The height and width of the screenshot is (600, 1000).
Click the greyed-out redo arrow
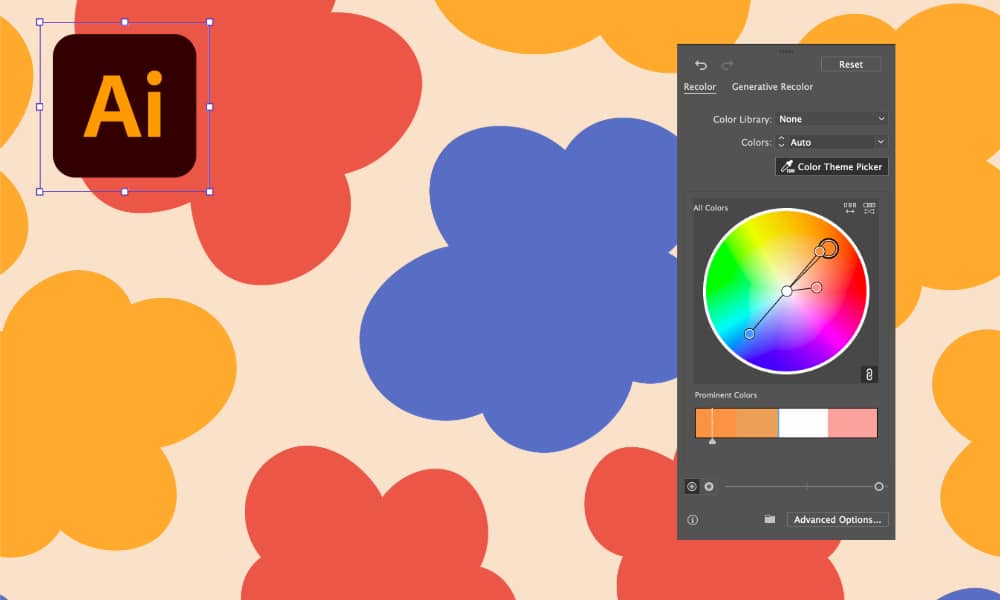tap(727, 65)
